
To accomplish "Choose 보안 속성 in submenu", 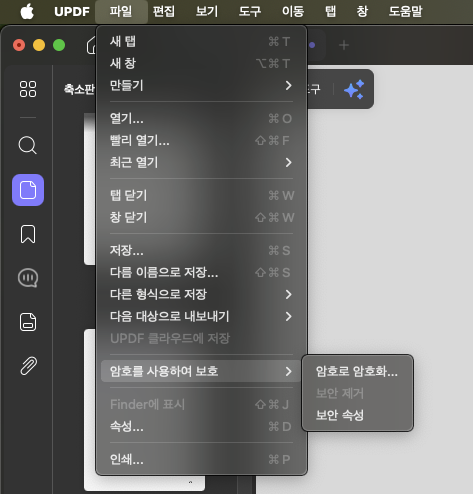I will (357, 415).
